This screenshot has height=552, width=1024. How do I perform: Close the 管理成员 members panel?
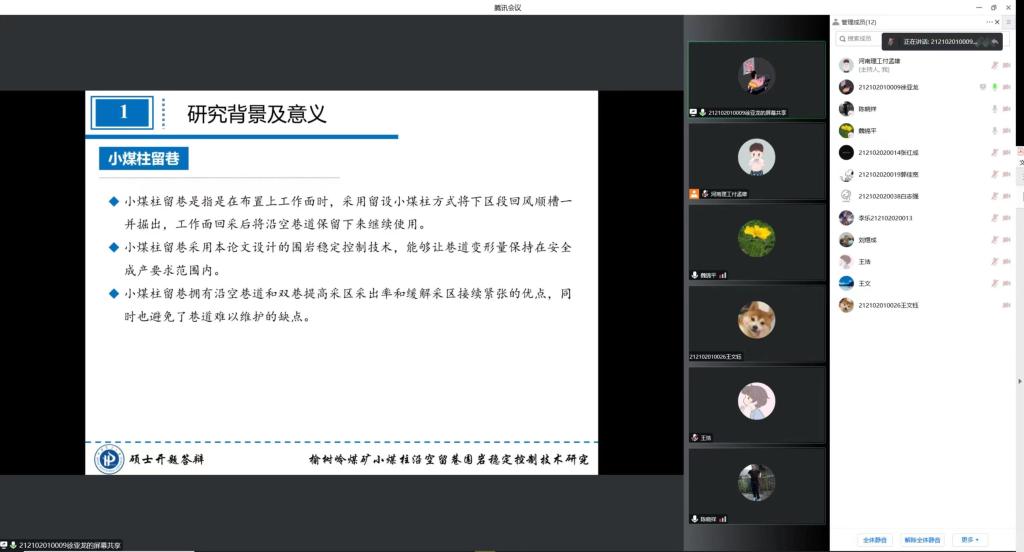pyautogui.click(x=997, y=22)
